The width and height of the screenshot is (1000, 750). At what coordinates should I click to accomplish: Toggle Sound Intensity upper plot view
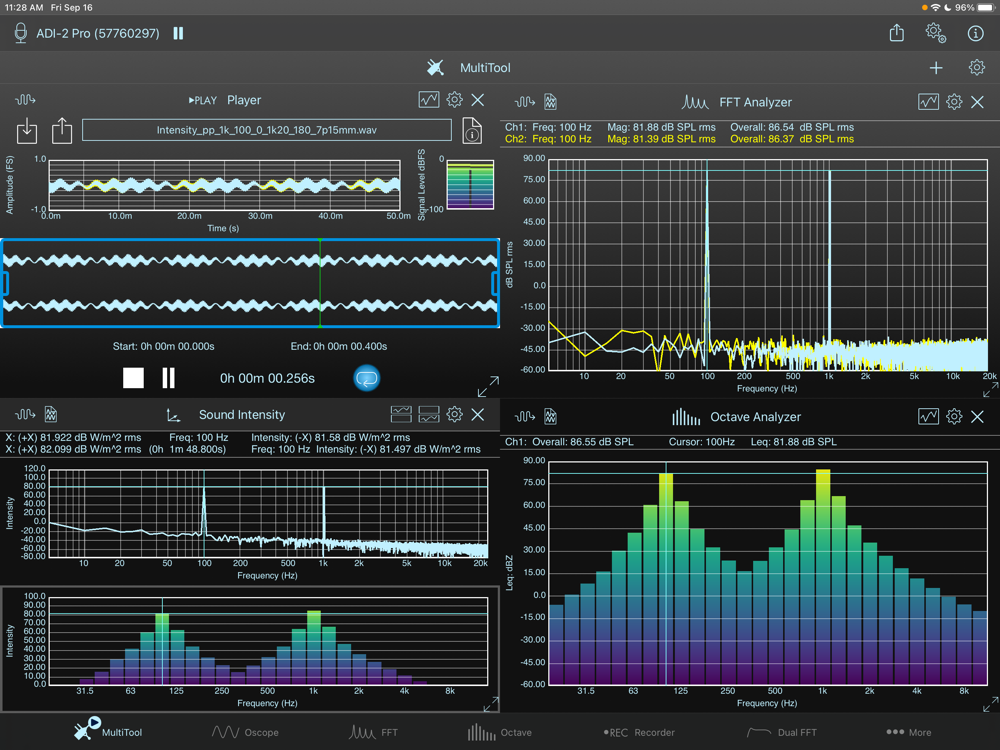point(401,414)
